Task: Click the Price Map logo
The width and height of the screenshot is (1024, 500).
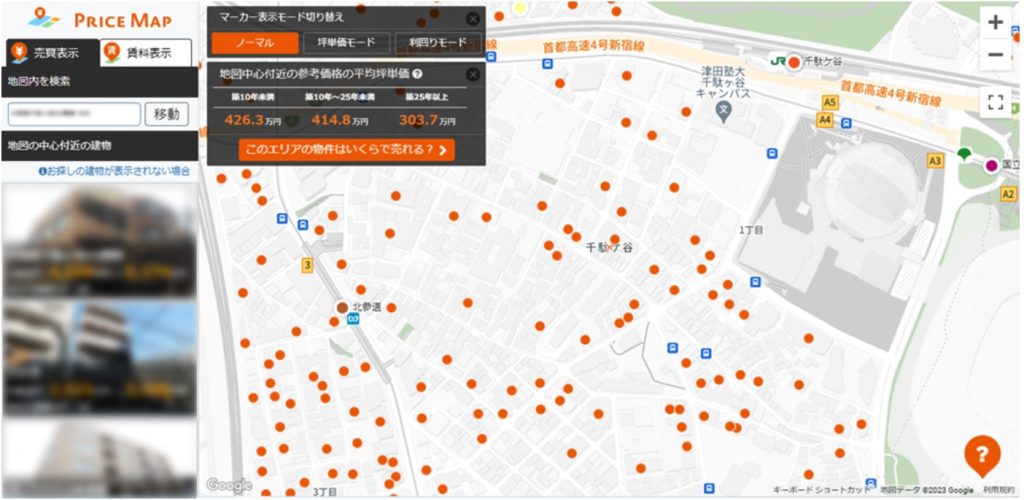Action: (100, 18)
